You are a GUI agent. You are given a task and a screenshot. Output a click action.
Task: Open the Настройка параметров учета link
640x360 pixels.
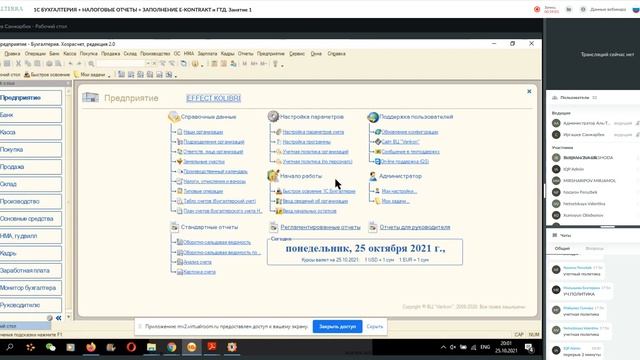coord(313,132)
